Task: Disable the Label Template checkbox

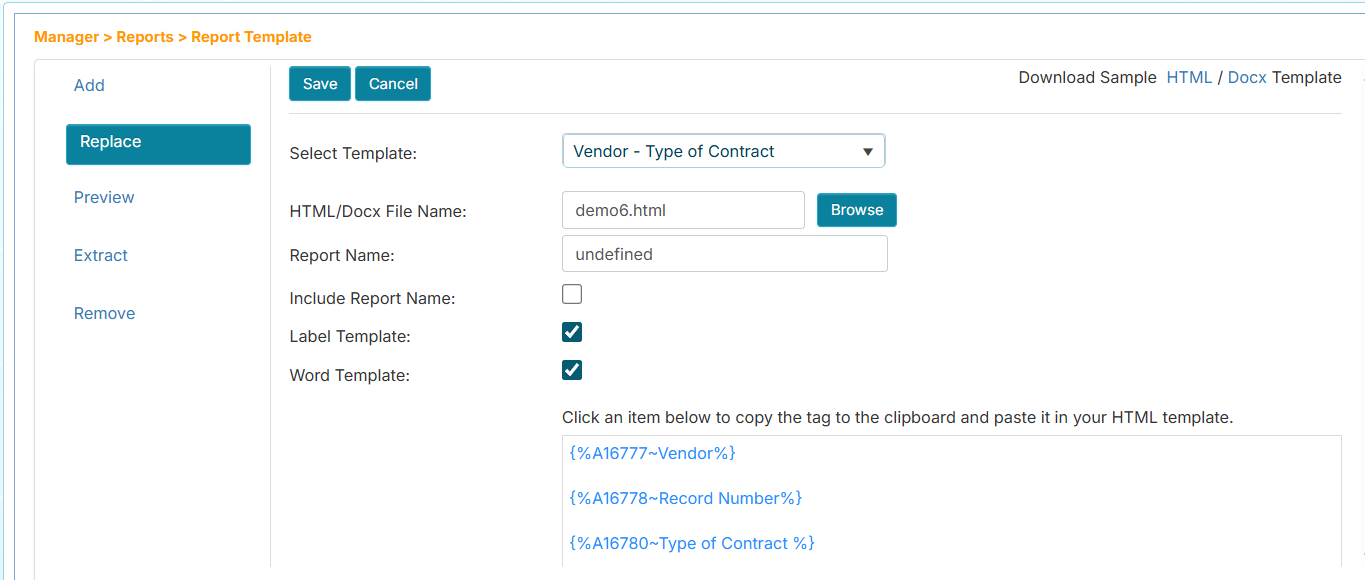Action: point(571,331)
